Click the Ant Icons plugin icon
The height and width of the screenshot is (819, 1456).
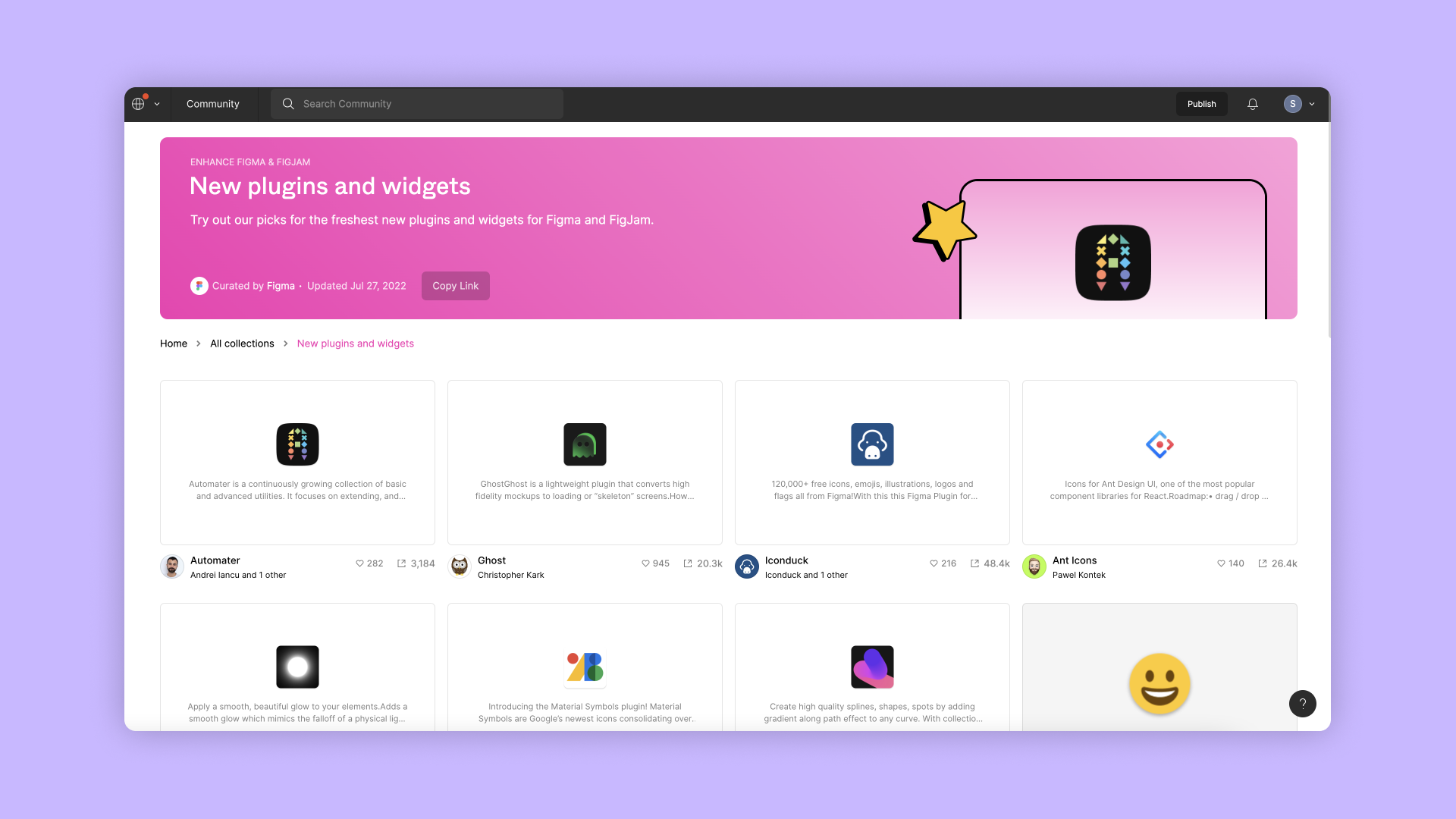(1159, 444)
